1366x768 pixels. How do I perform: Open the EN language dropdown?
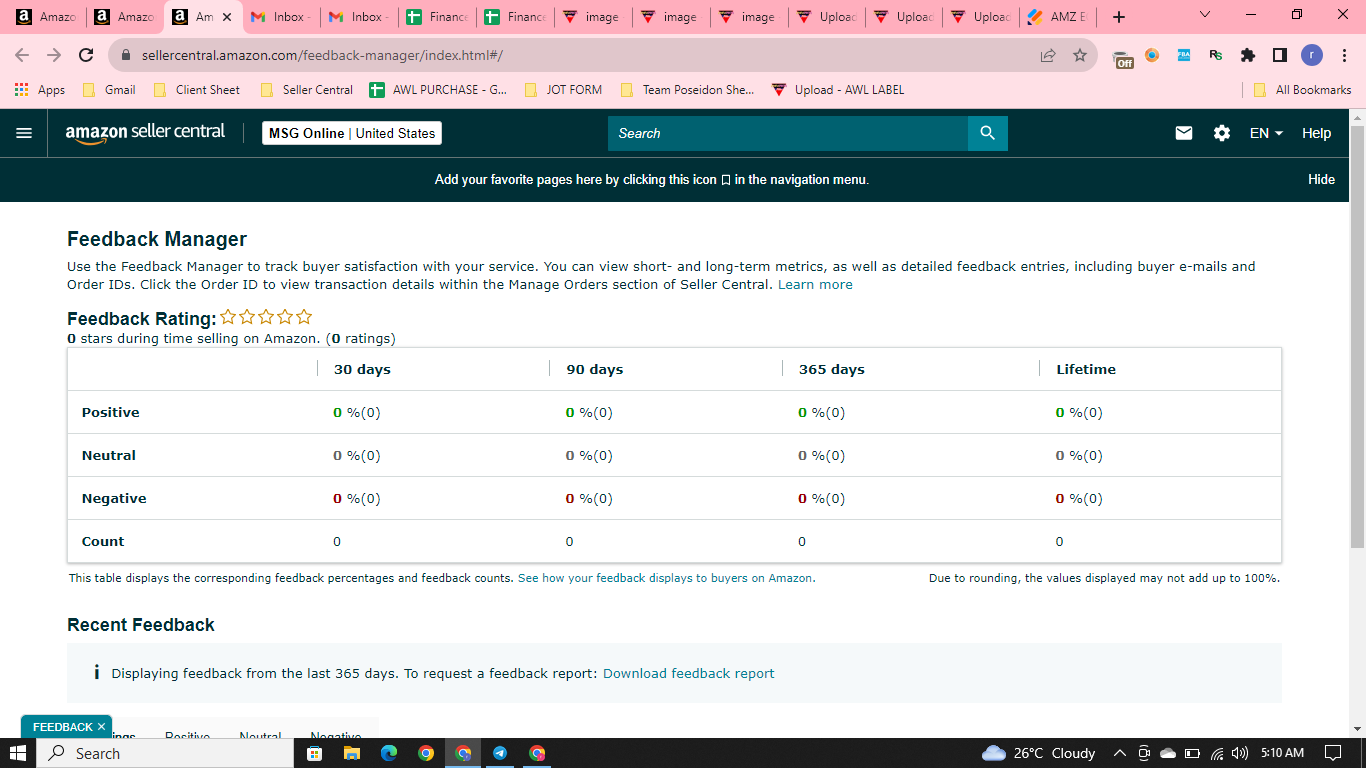coord(1266,133)
